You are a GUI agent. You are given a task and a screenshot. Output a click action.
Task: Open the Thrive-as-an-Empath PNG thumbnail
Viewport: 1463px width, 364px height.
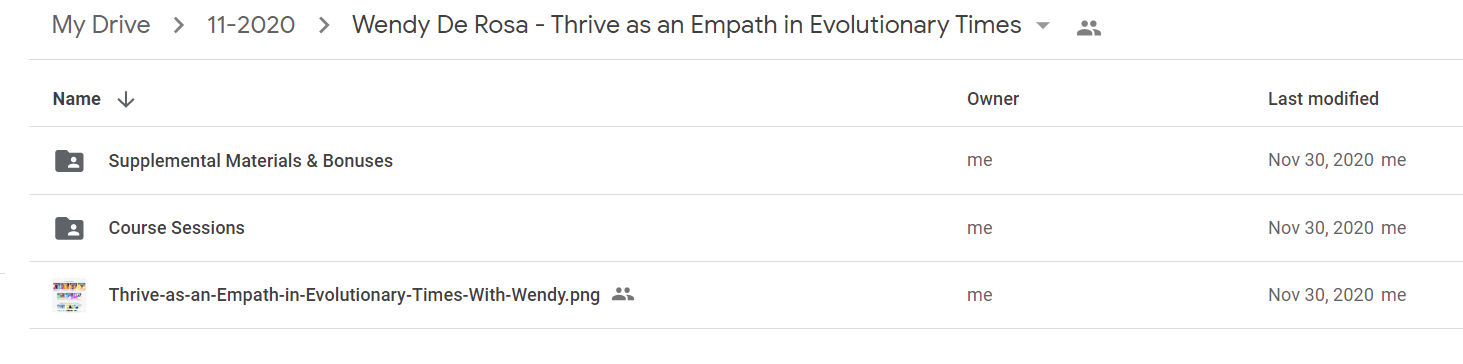click(x=69, y=295)
